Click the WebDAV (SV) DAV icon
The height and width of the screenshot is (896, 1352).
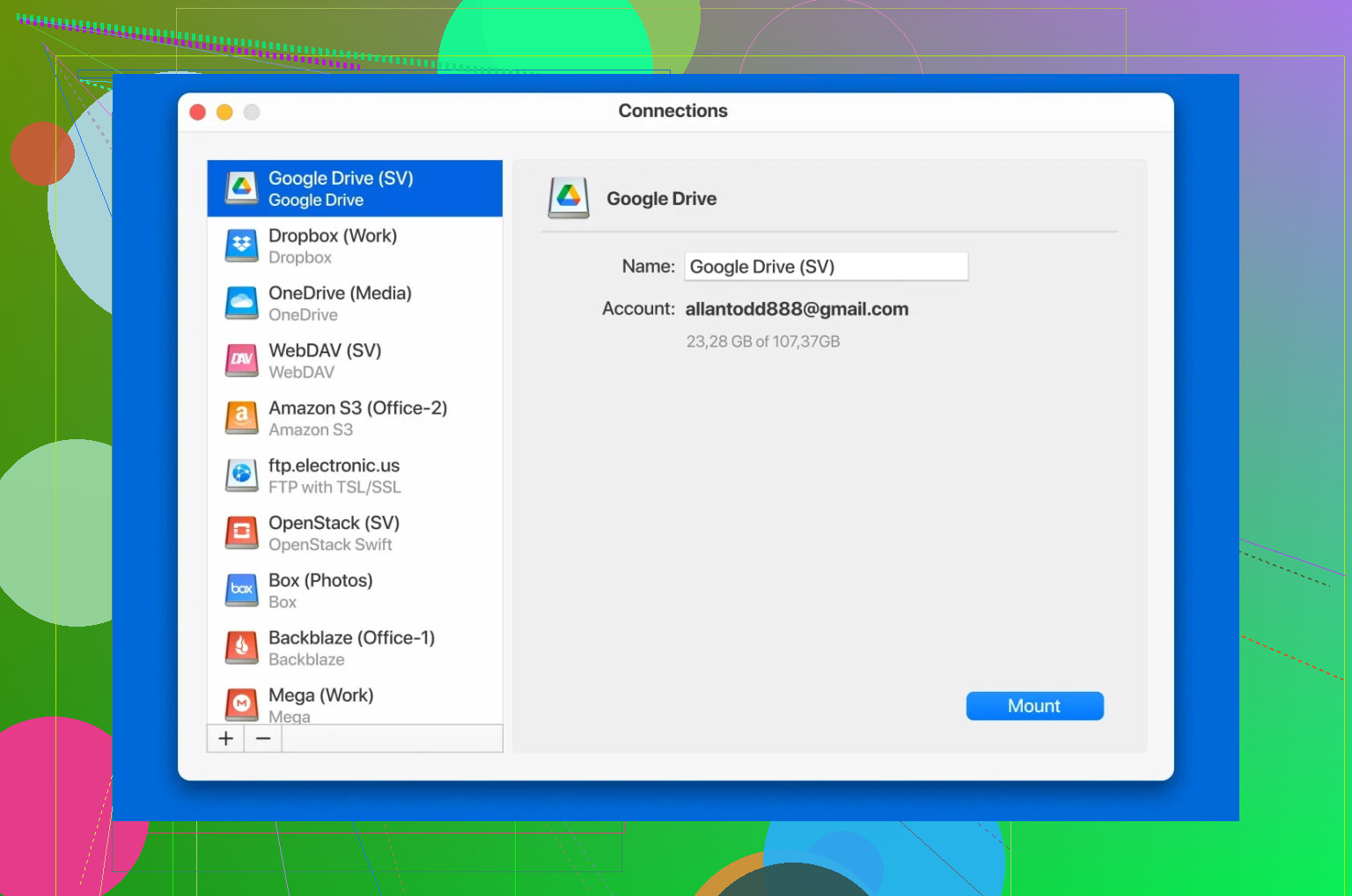(241, 360)
